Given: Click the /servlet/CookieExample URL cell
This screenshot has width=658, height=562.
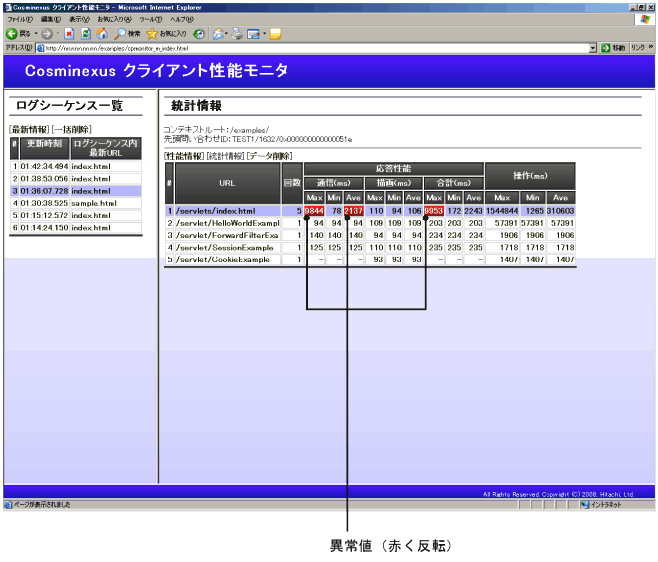Looking at the screenshot, I should click(x=228, y=259).
